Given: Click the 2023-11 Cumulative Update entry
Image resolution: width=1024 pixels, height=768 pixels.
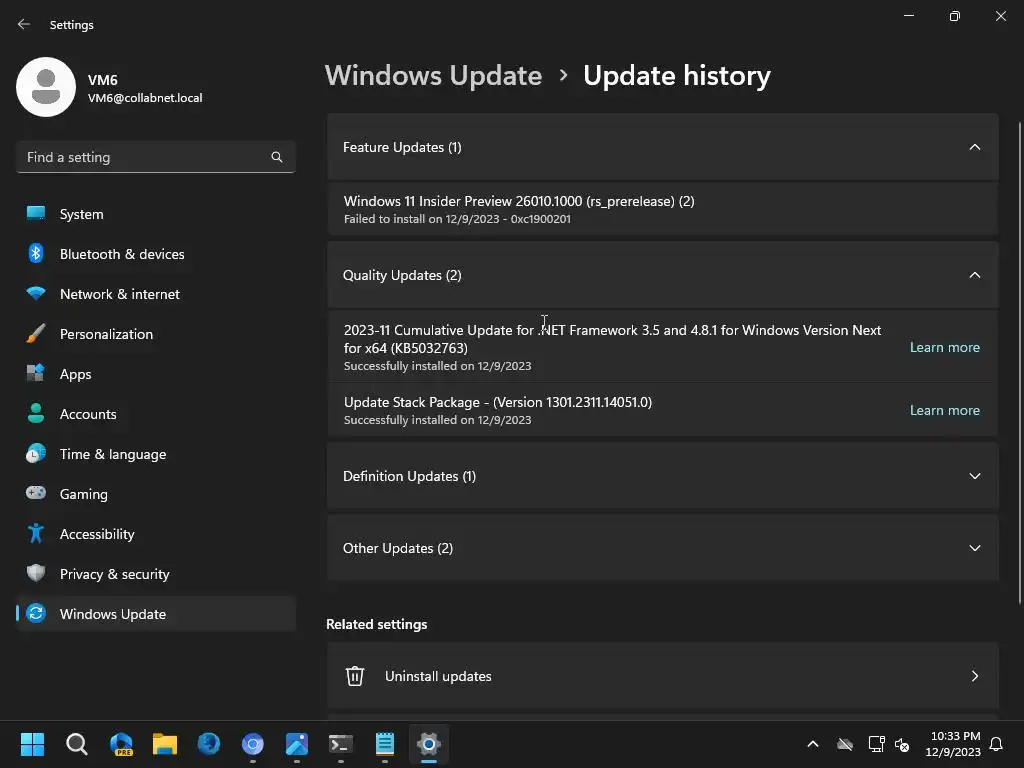Looking at the screenshot, I should (663, 347).
